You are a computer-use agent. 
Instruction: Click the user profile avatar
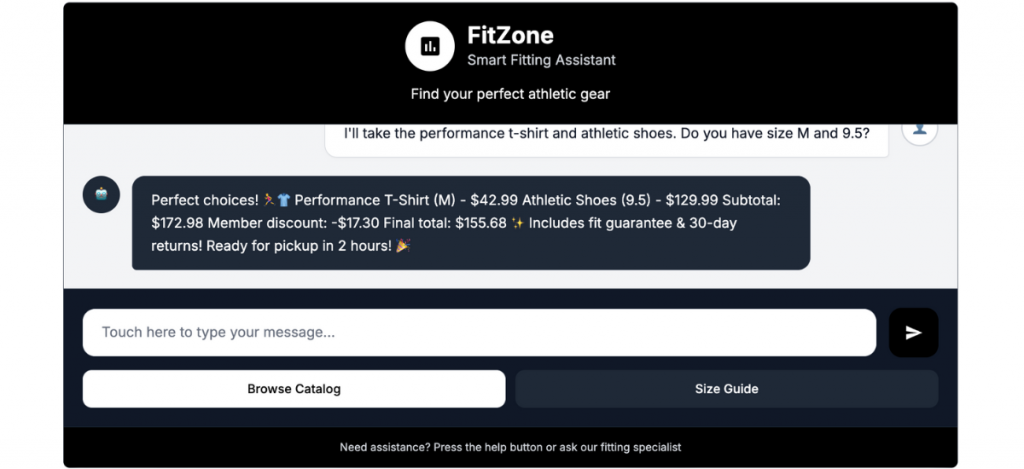pos(919,130)
